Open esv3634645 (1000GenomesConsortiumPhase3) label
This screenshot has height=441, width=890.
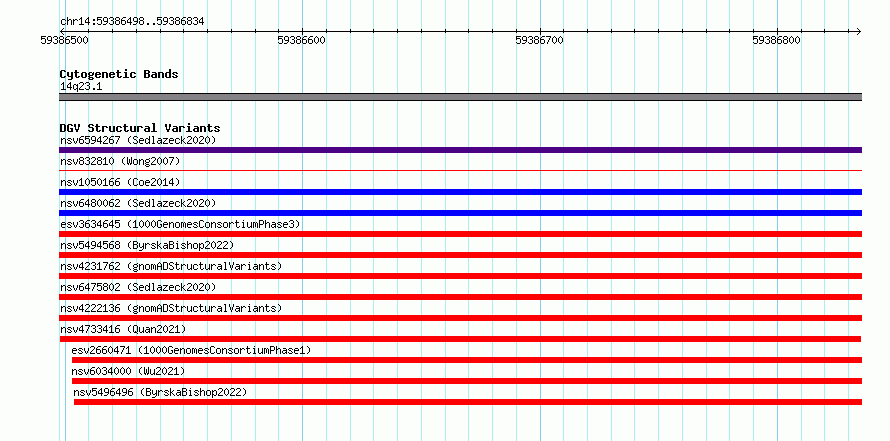180,224
